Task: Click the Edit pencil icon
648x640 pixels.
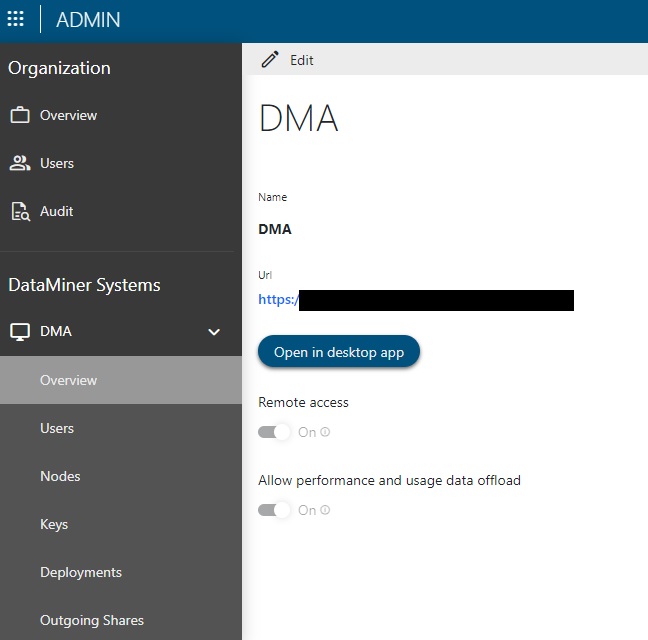Action: click(x=270, y=59)
